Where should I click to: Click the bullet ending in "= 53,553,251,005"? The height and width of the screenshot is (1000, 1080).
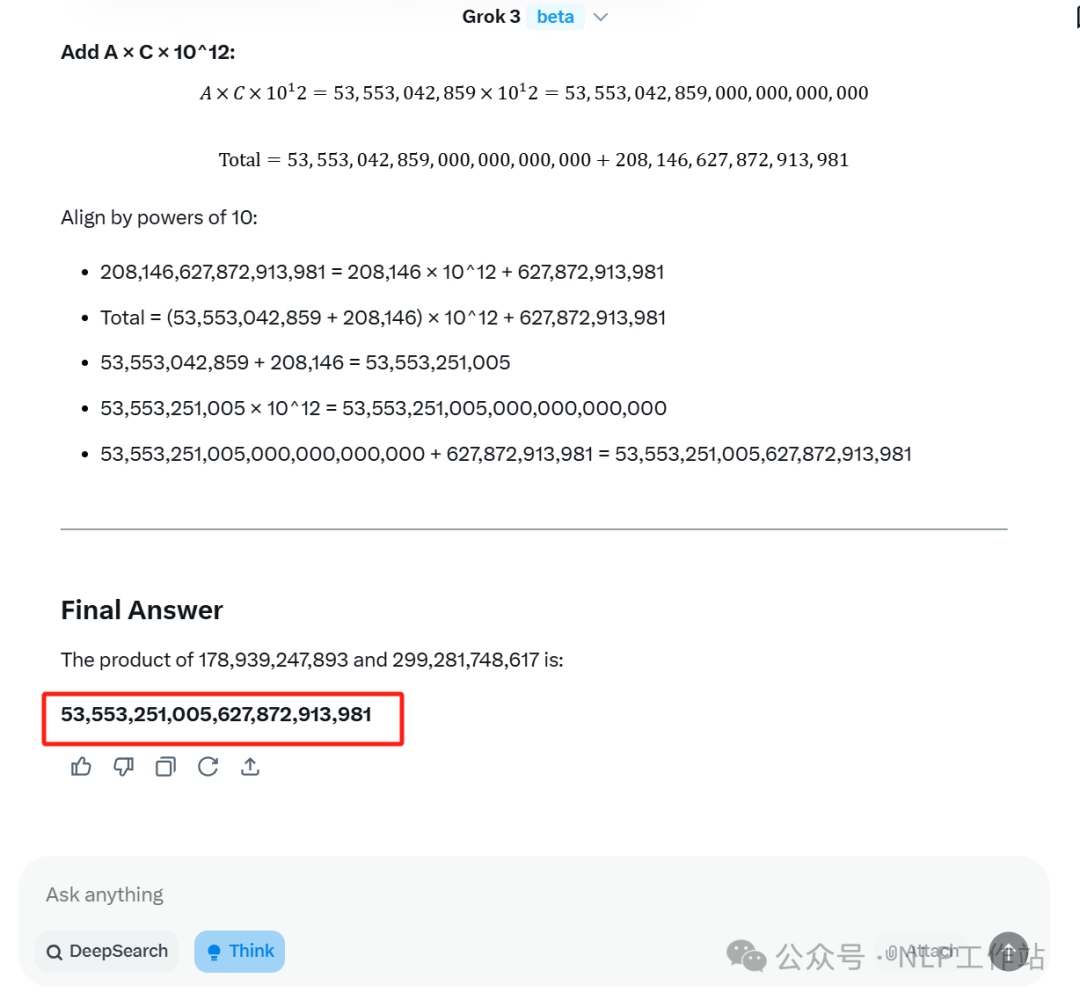[305, 362]
